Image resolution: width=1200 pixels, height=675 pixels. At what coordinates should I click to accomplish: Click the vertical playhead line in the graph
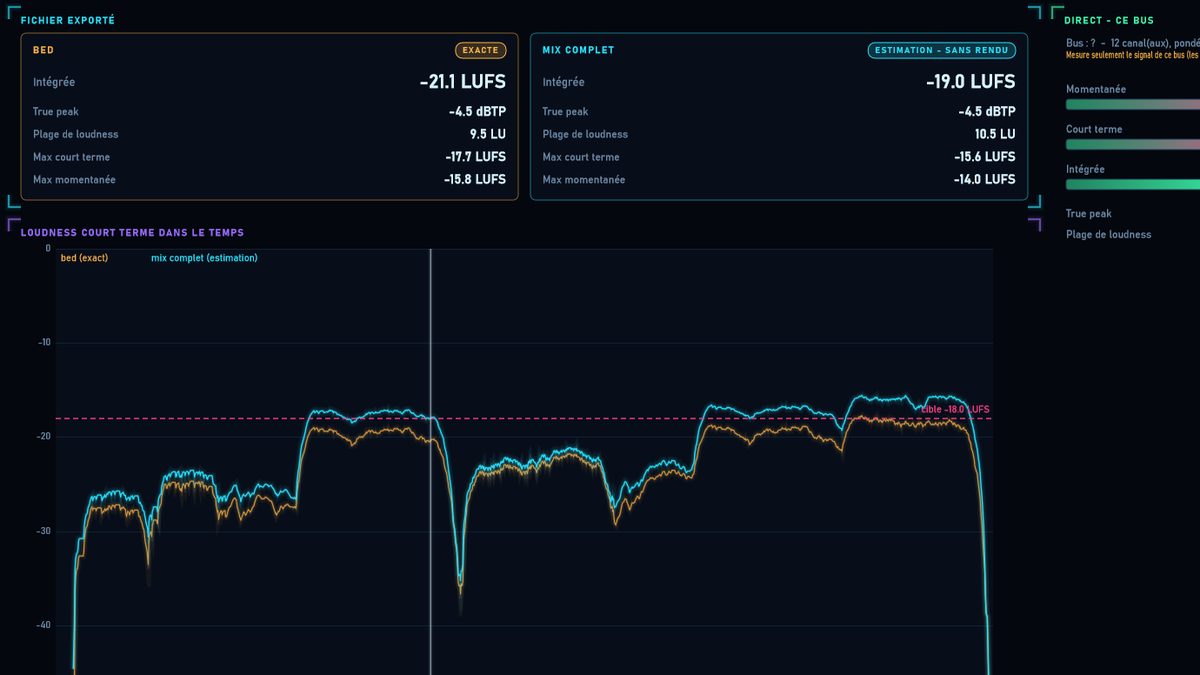click(x=431, y=460)
